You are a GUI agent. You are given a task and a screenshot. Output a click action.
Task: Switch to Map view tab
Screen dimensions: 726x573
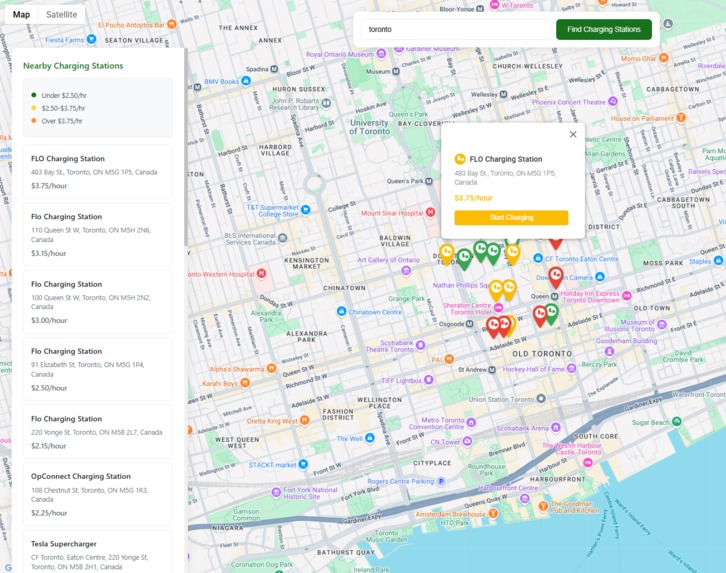pyautogui.click(x=21, y=14)
